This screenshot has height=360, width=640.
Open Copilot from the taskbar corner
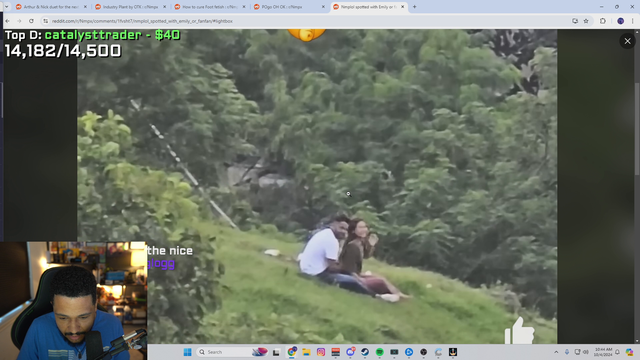(x=629, y=352)
